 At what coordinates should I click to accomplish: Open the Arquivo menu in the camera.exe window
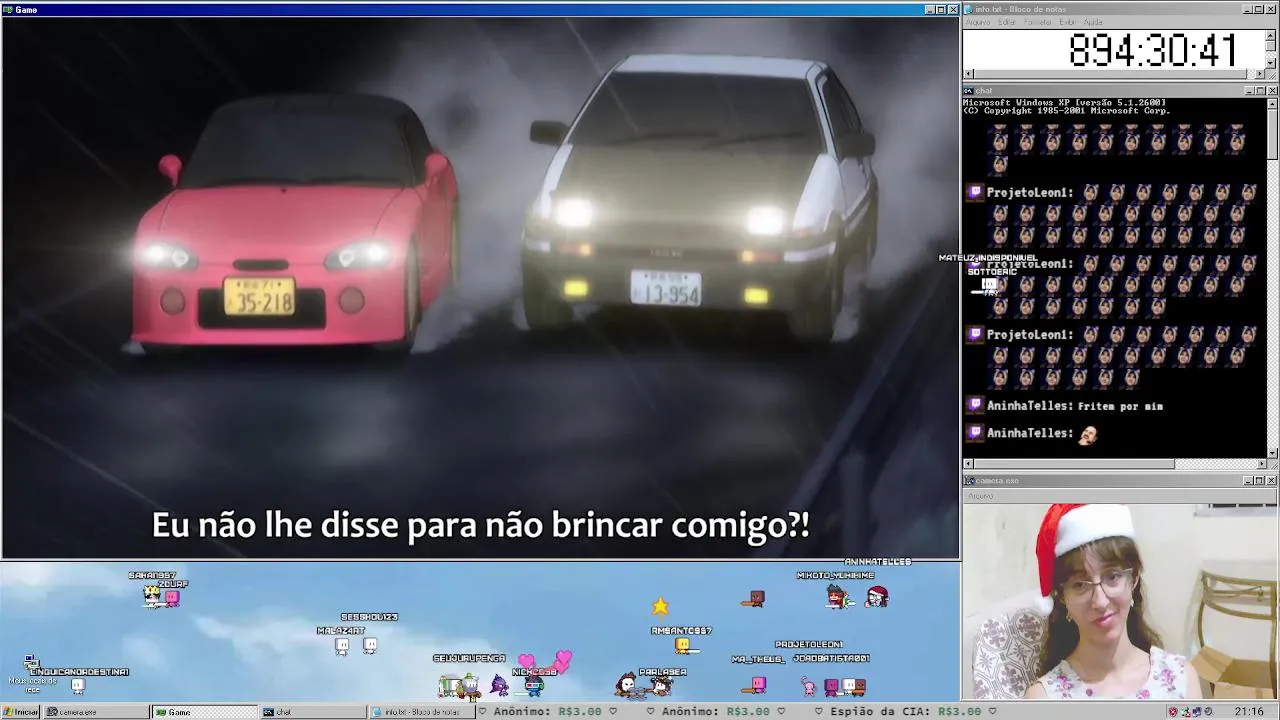pos(981,496)
